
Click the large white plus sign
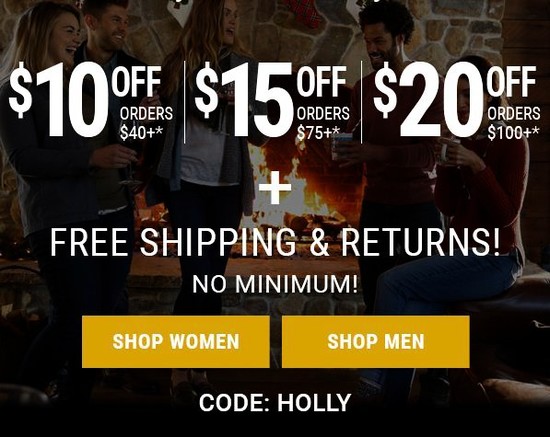(275, 188)
